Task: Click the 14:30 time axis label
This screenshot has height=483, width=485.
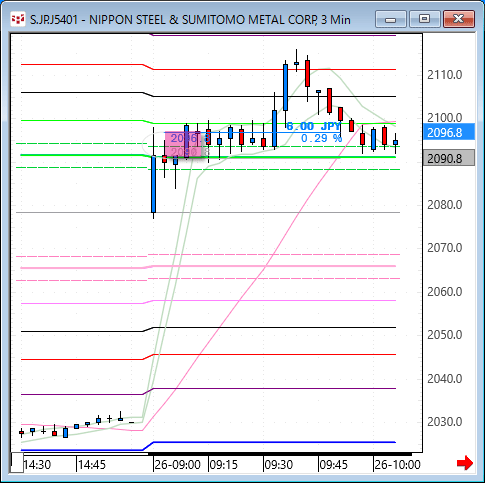Action: 37,465
